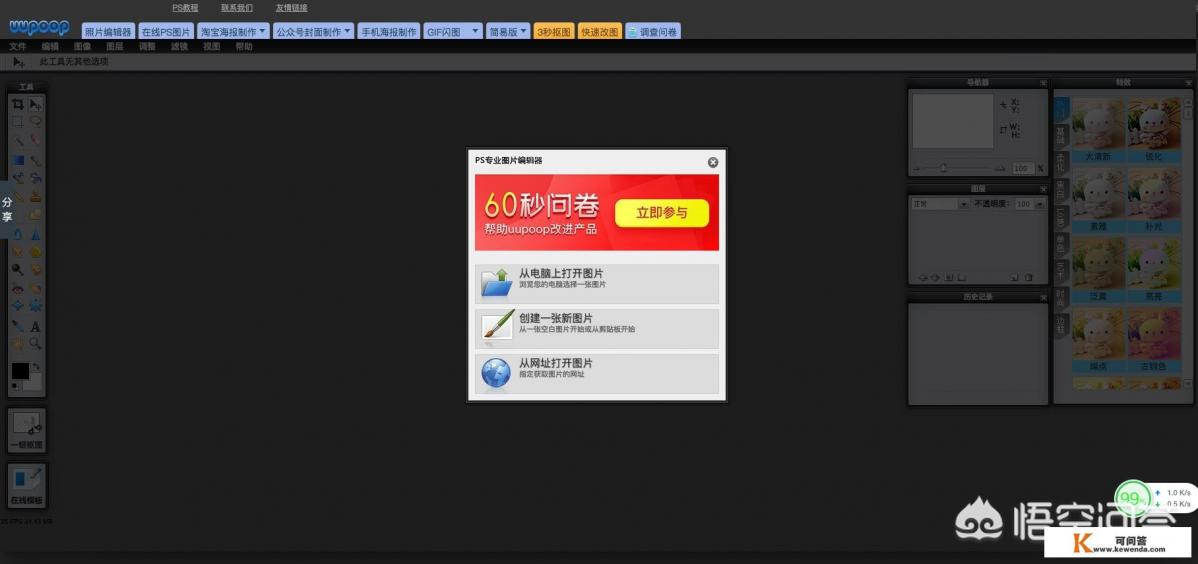Click the white background color swatch
The image size is (1198, 564).
coord(32,381)
